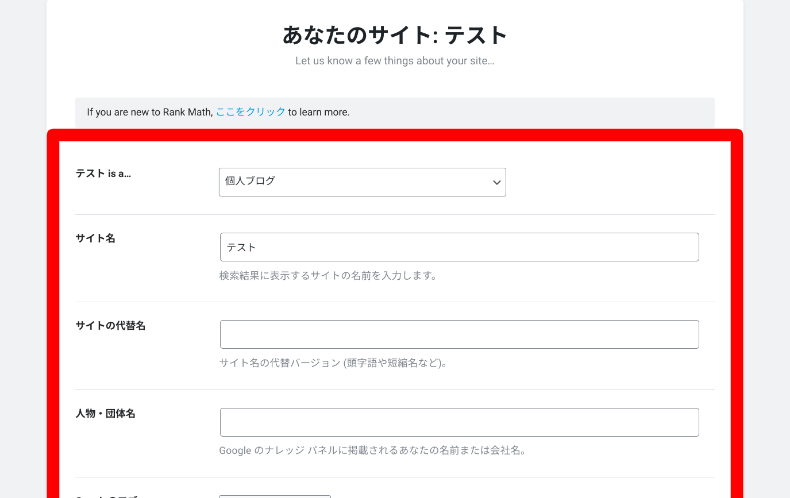The height and width of the screenshot is (498, 790).
Task: Click the テスト text inside the site name field
Action: (x=242, y=247)
